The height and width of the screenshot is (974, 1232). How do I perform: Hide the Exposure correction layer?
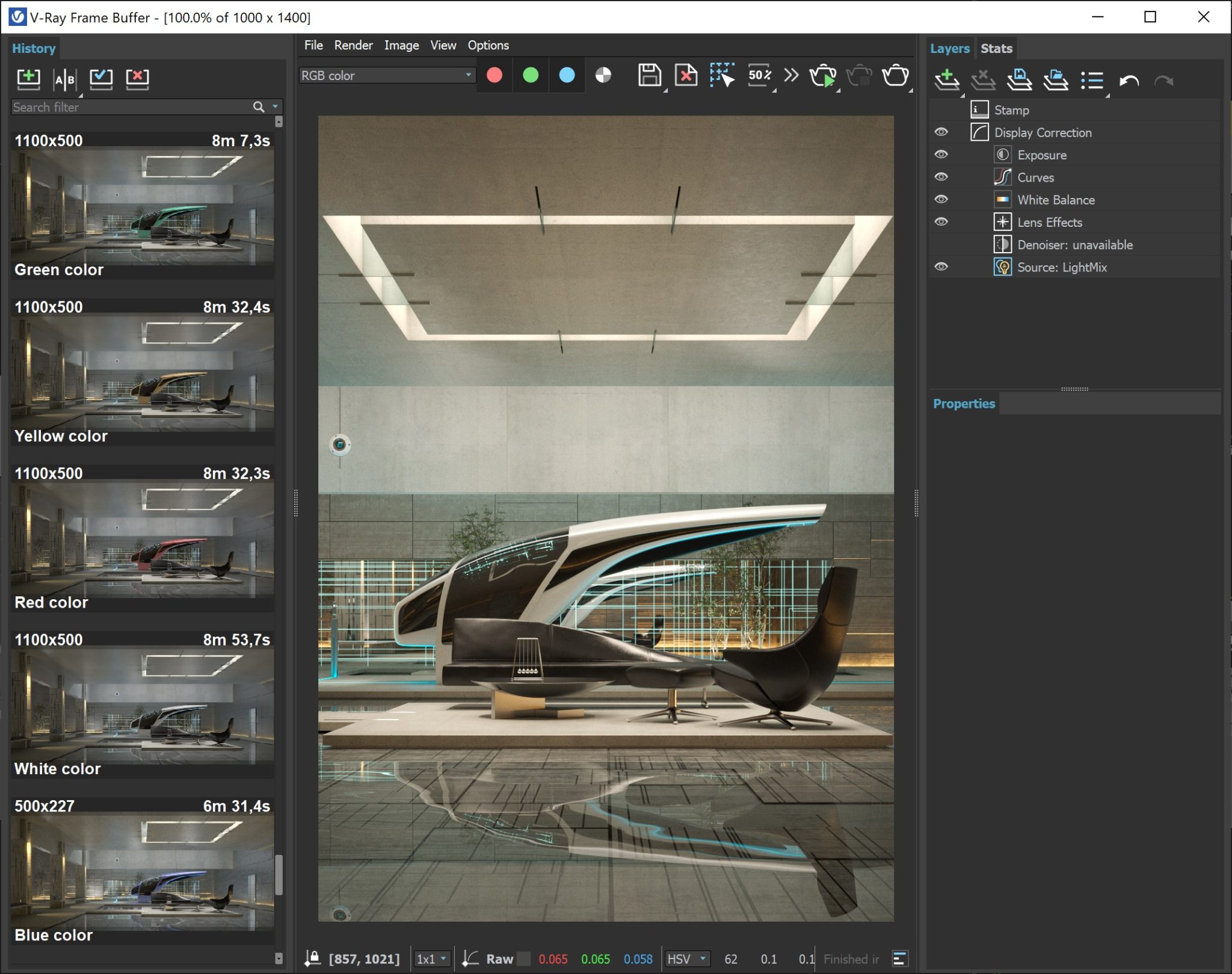942,154
